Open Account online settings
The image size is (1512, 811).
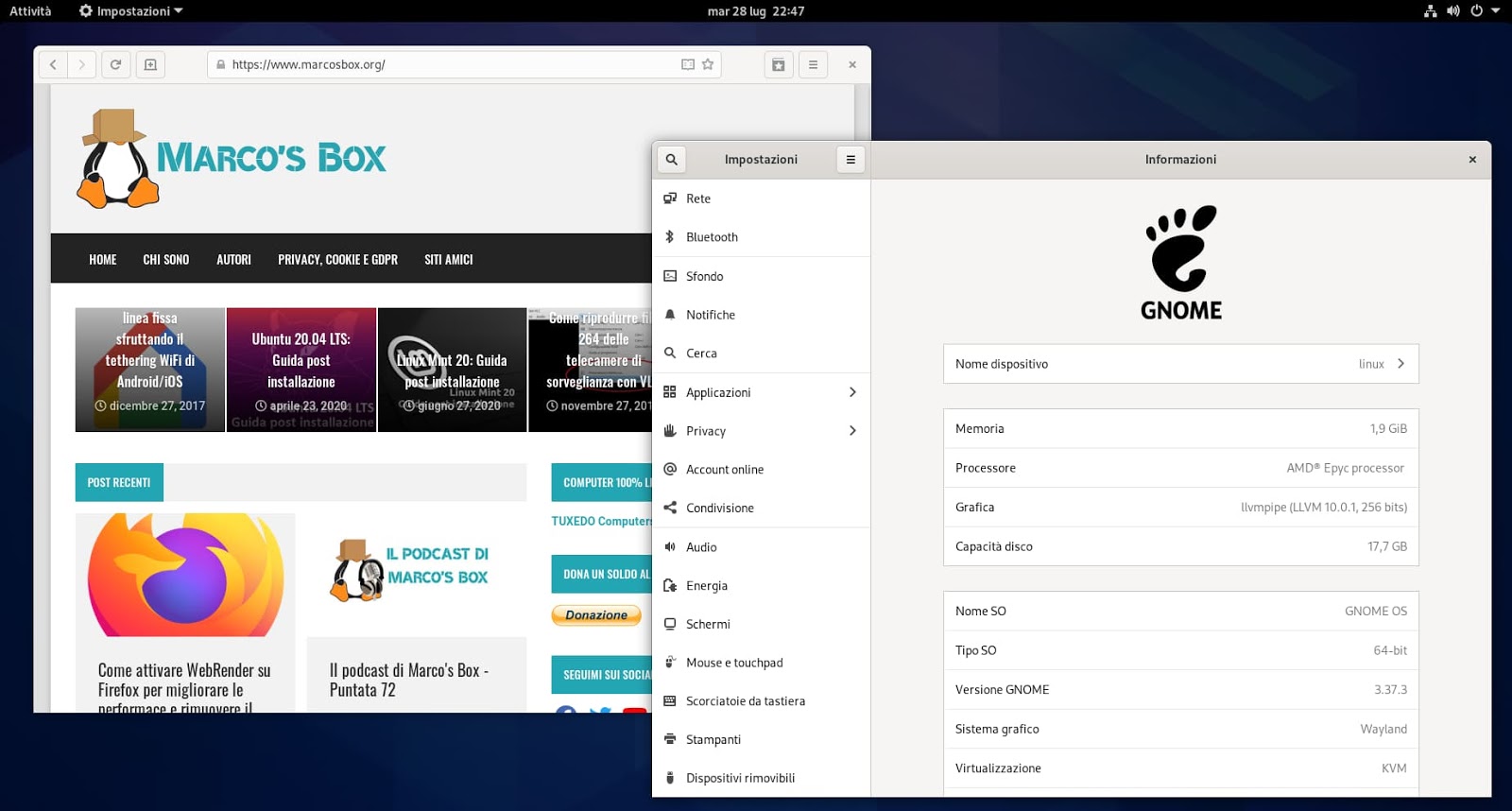[x=761, y=469]
